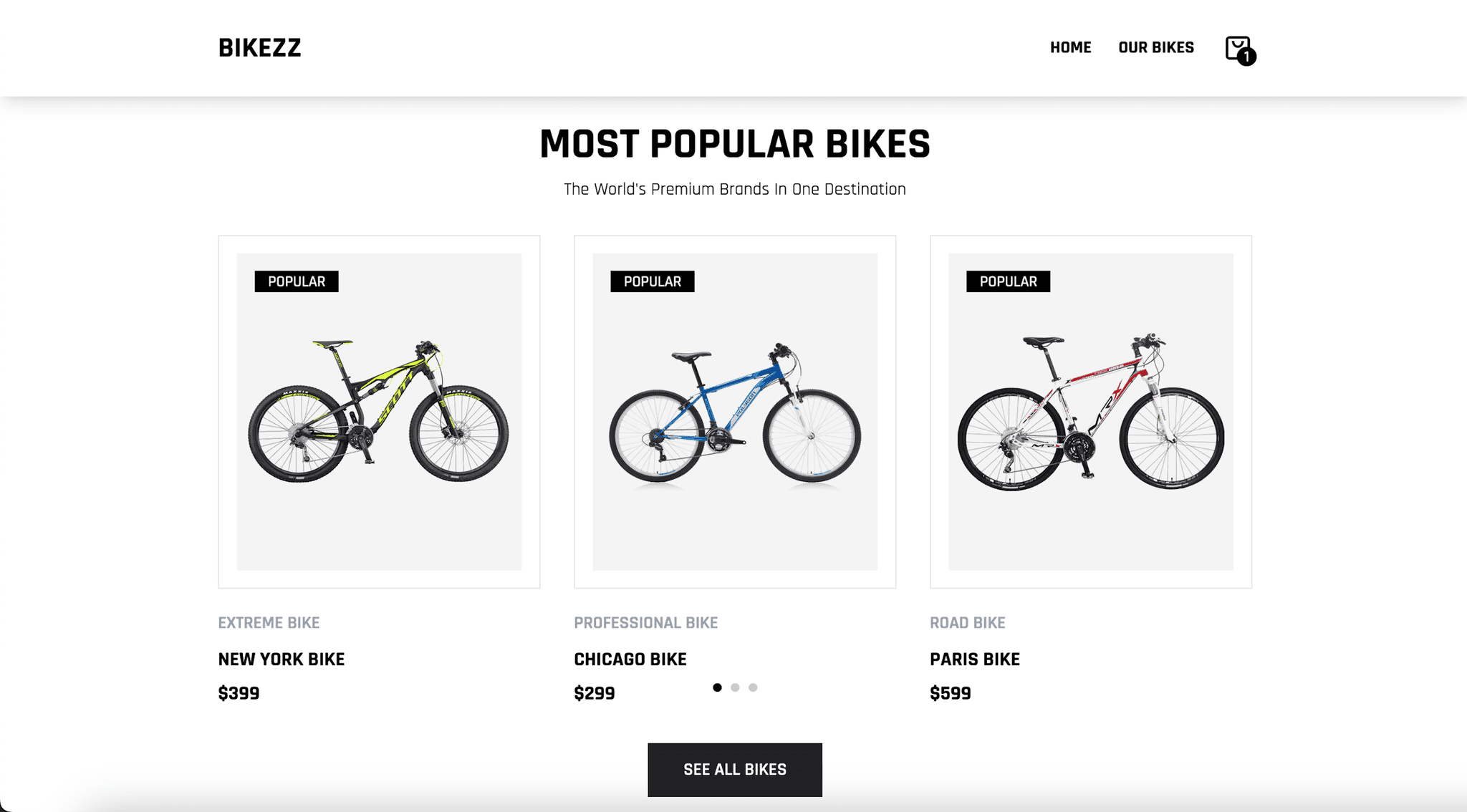Select the third carousel dot
Screen dimensions: 1467x812
click(x=753, y=687)
